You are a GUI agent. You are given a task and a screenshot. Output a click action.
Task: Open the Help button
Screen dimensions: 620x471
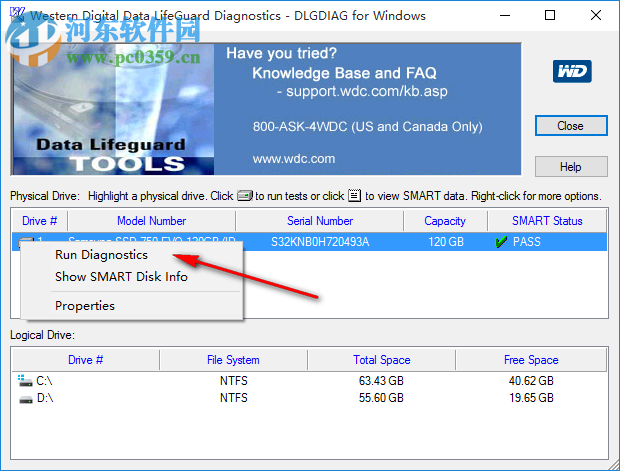[x=571, y=166]
